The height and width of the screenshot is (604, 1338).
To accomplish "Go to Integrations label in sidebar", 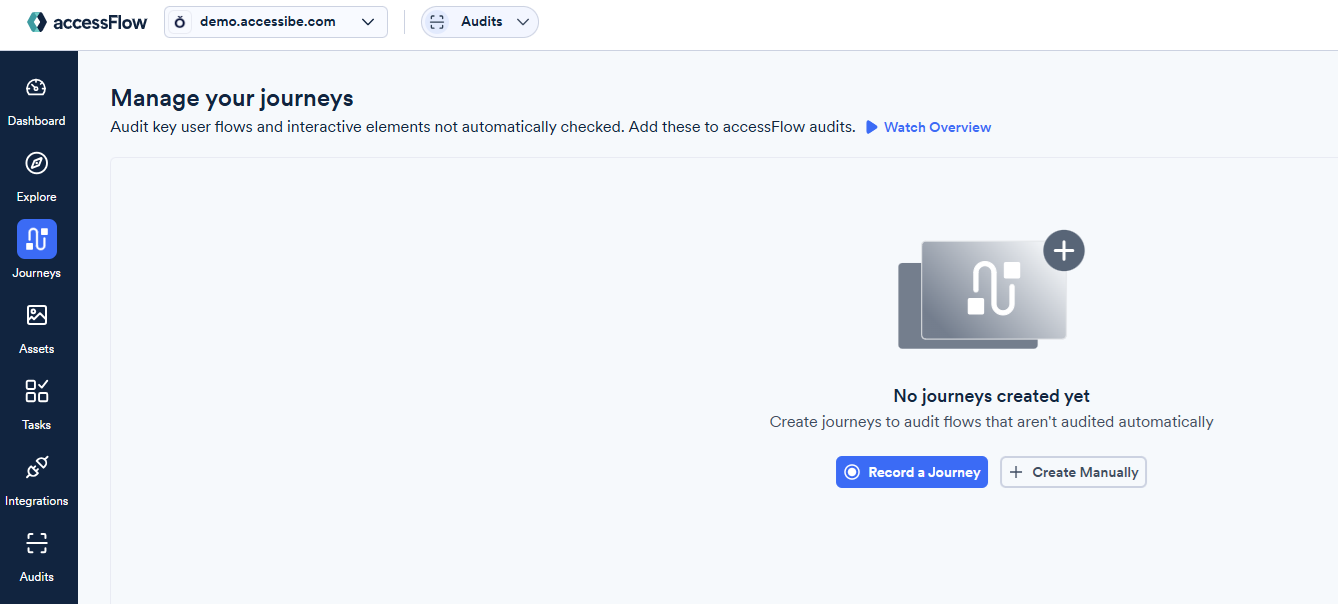I will tap(37, 501).
